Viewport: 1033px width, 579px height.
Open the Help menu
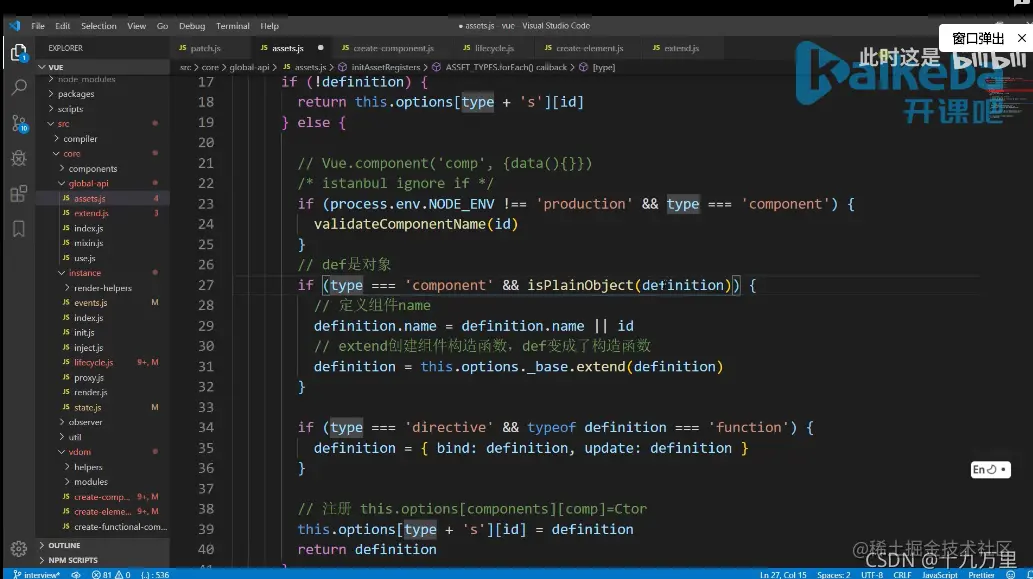[x=269, y=26]
